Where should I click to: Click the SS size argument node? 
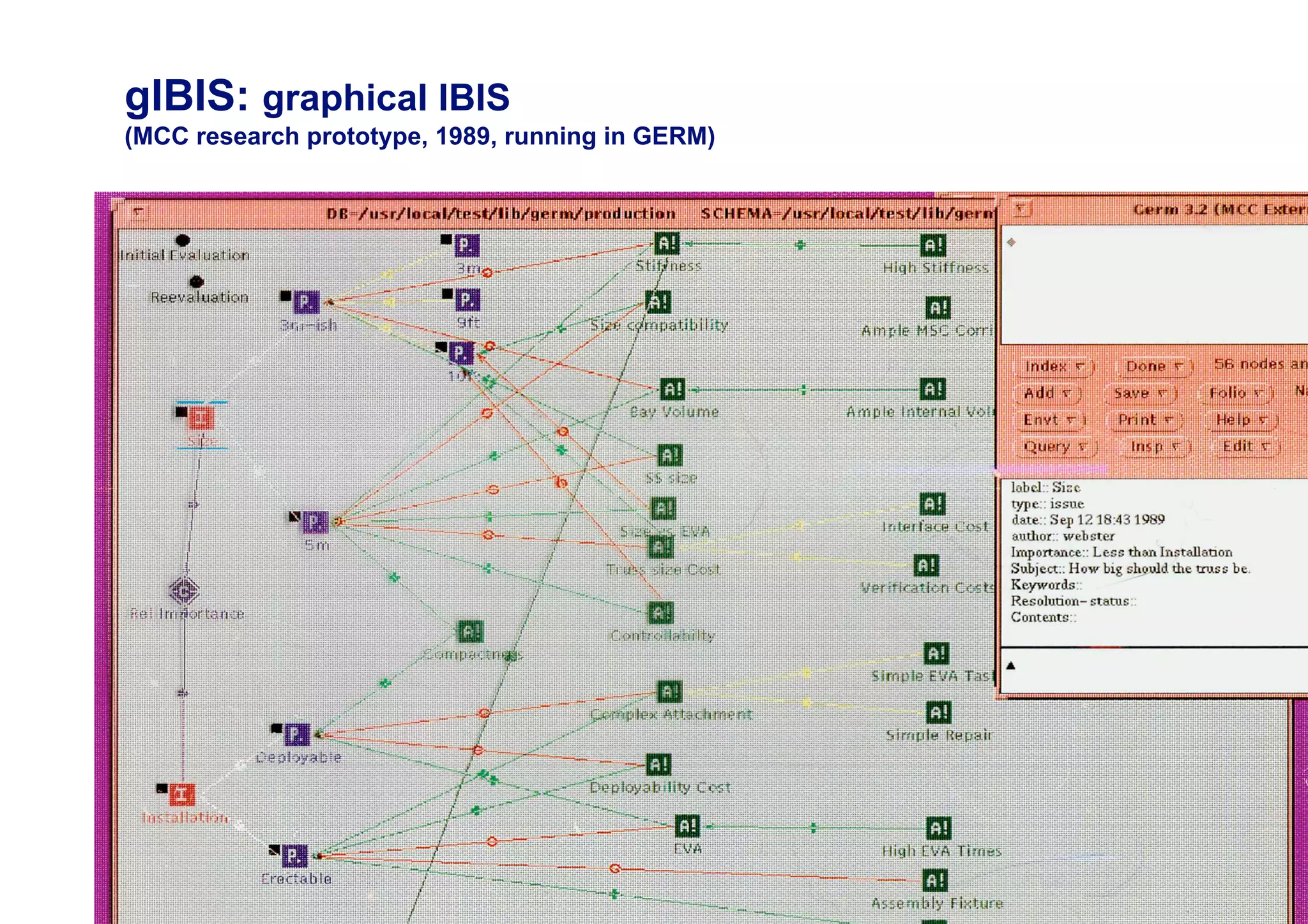tap(669, 455)
